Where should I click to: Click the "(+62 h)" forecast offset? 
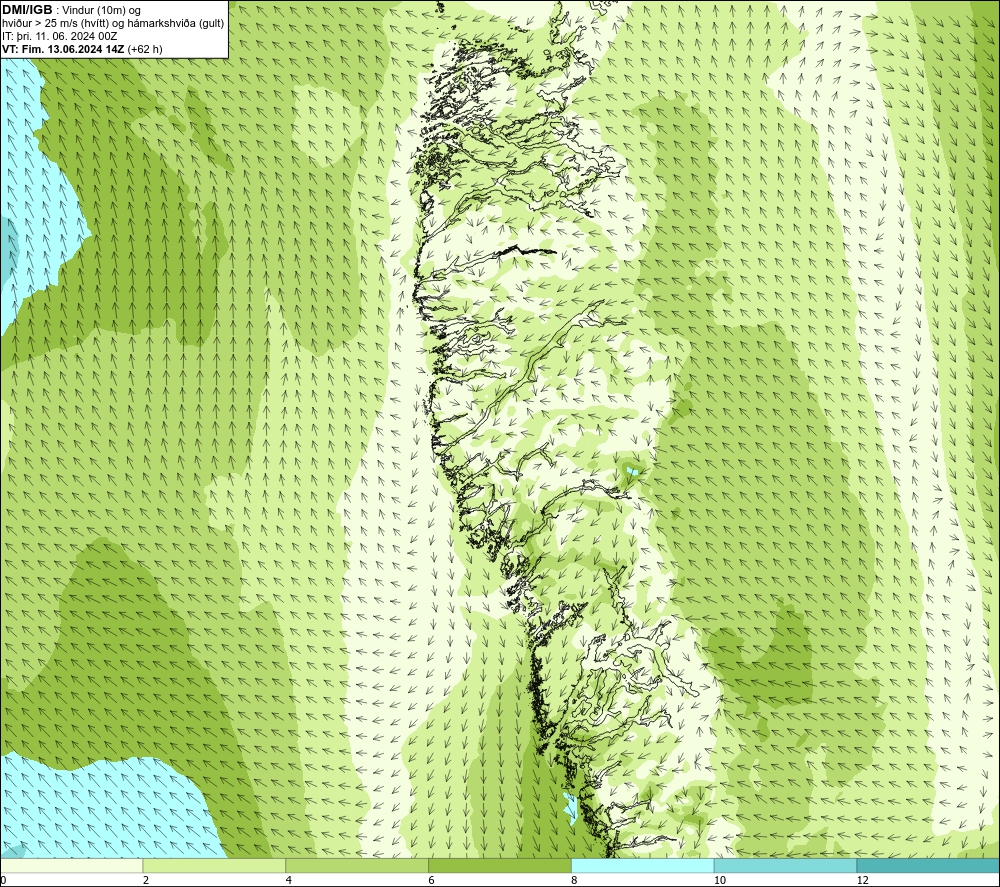click(x=145, y=49)
